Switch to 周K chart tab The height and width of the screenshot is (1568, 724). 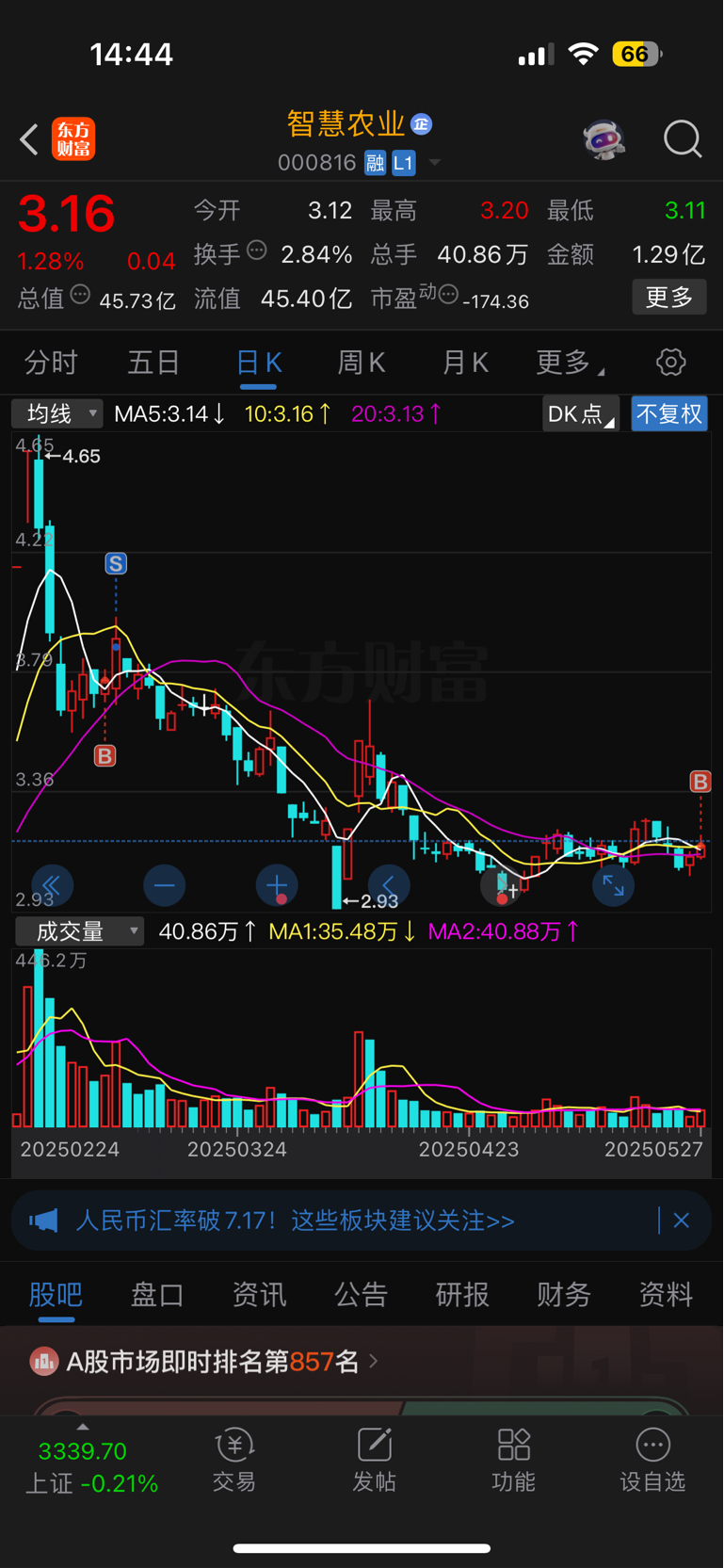(362, 363)
